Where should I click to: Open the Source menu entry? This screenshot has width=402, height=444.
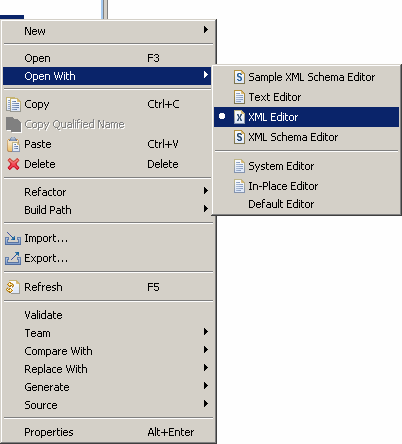(x=108, y=405)
